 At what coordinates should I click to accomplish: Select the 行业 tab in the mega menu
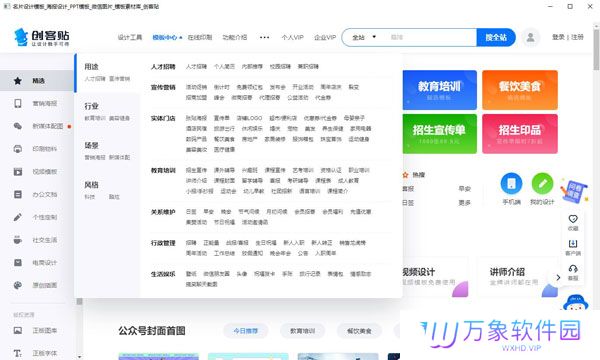[108, 112]
